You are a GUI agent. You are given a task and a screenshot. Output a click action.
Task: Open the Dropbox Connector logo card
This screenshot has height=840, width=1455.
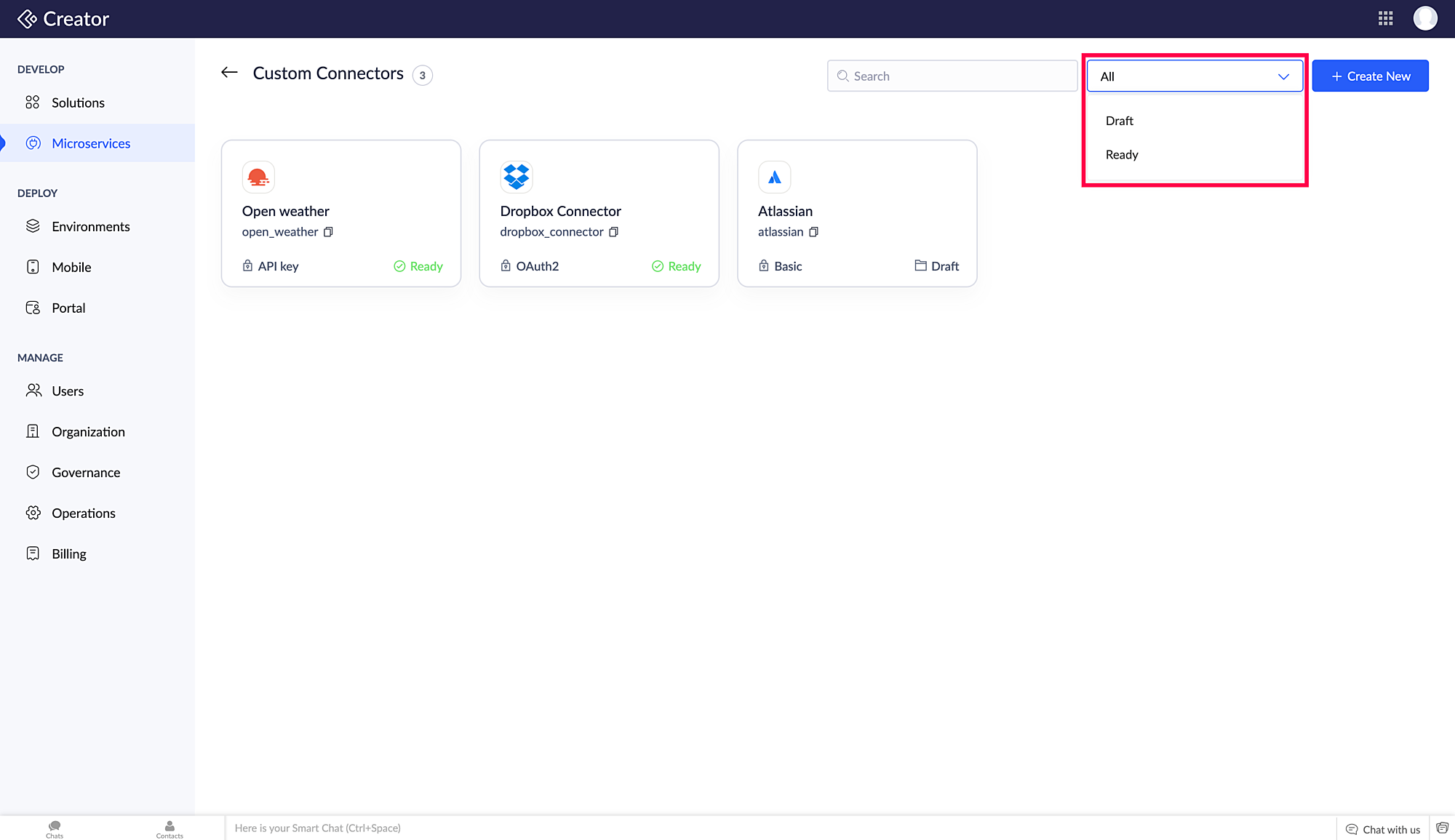pyautogui.click(x=517, y=177)
